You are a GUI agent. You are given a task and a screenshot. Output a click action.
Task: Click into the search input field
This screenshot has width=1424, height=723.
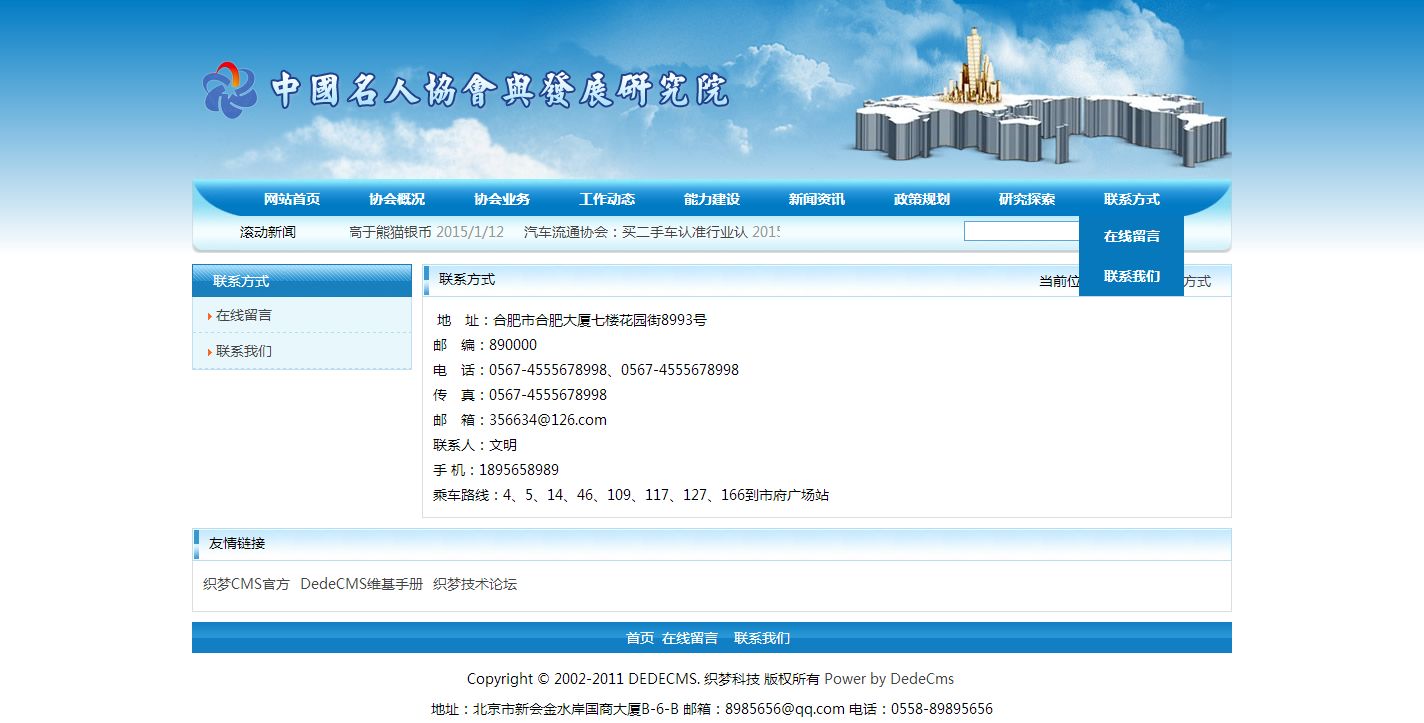(x=1020, y=231)
